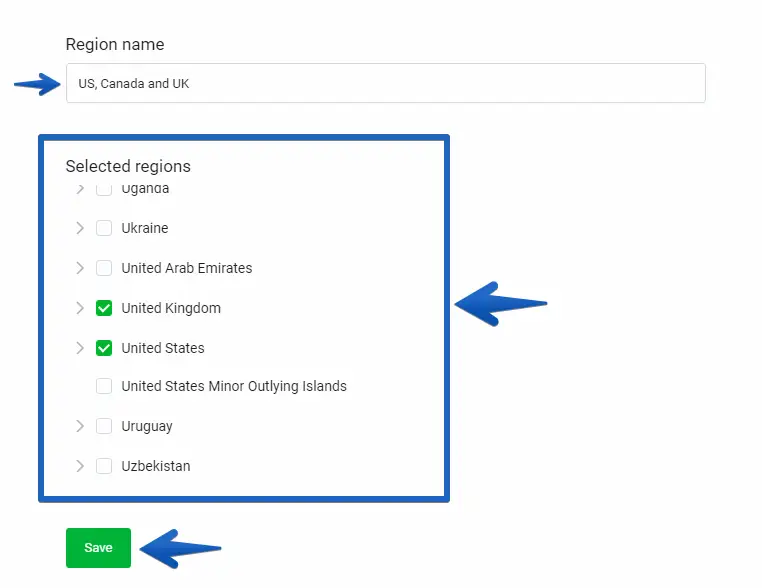Expand the Uganda region chevron

click(x=80, y=189)
